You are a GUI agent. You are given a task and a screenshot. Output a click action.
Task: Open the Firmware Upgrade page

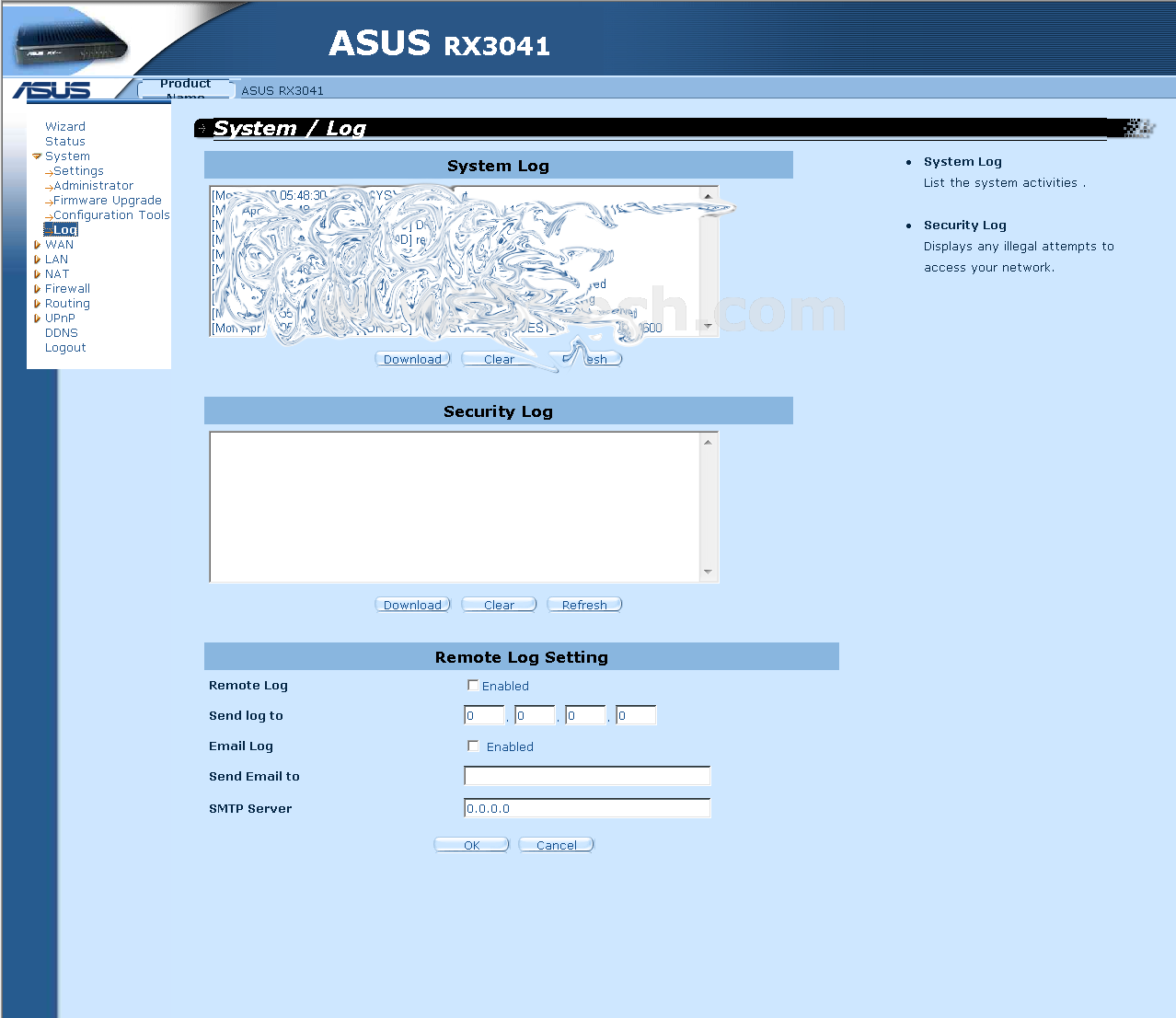click(x=108, y=201)
